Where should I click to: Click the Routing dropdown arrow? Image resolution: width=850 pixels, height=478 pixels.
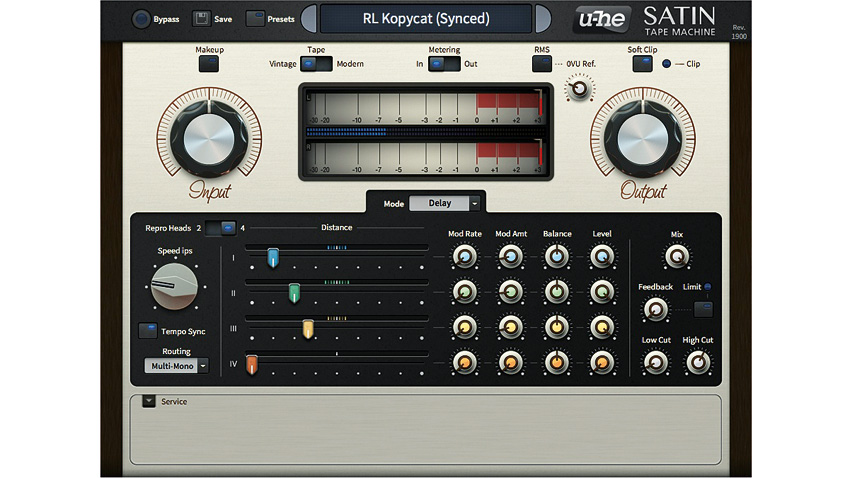203,366
